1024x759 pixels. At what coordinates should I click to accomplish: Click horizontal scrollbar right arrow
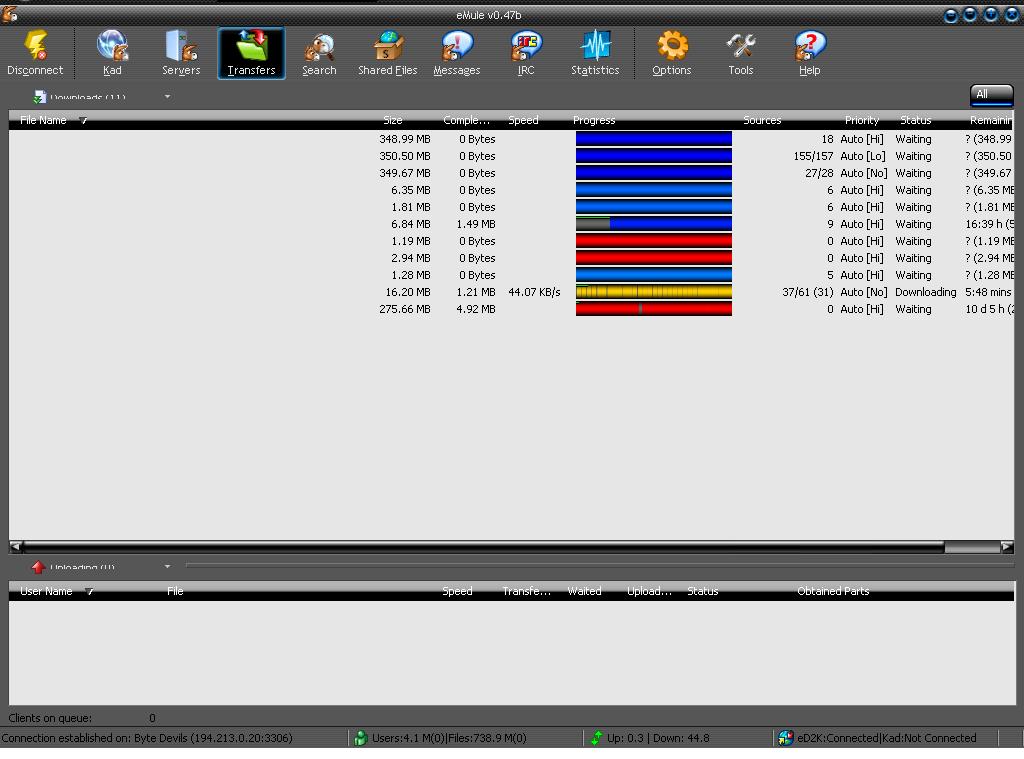pyautogui.click(x=1007, y=546)
